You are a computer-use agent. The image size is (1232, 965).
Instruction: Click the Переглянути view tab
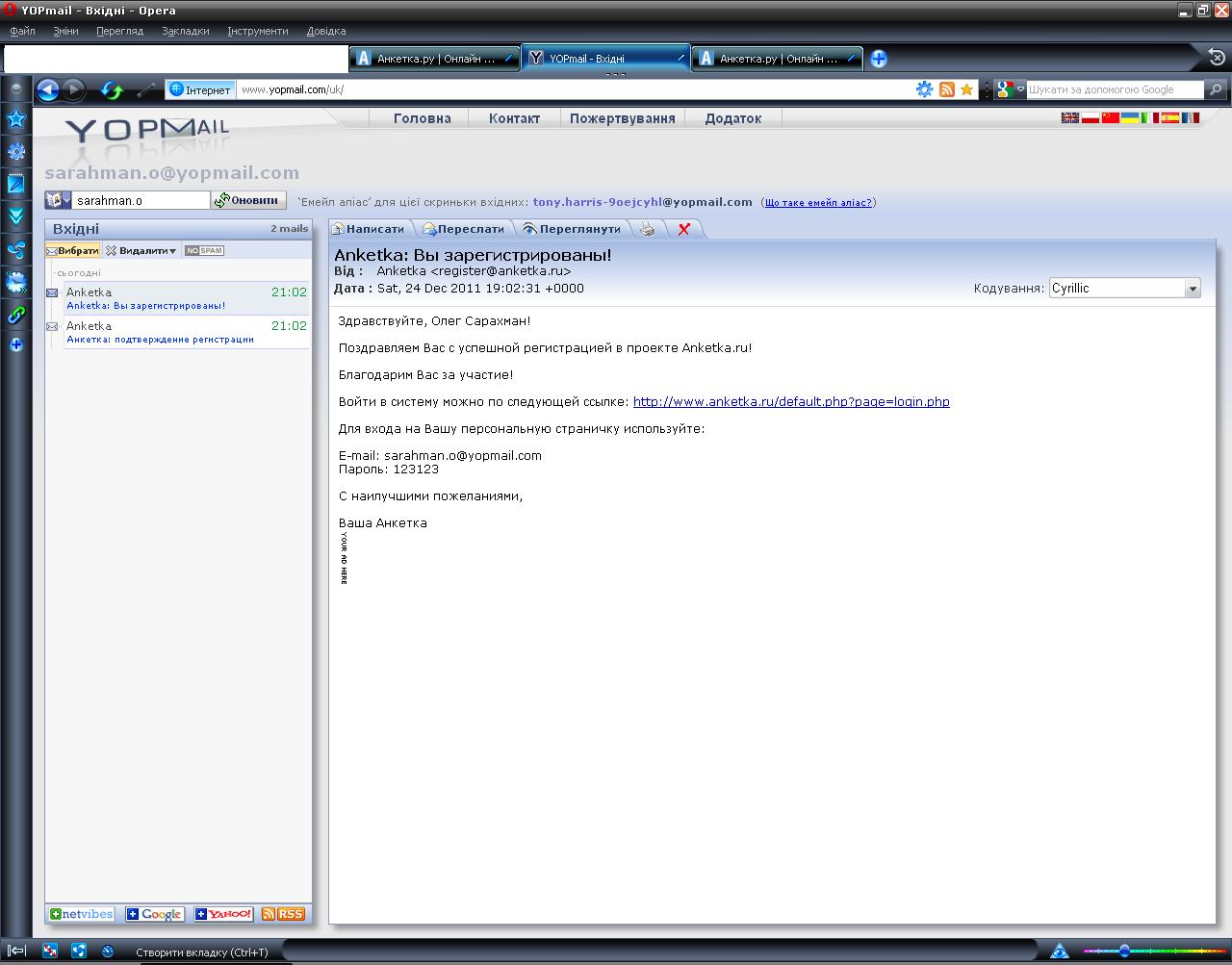(572, 229)
